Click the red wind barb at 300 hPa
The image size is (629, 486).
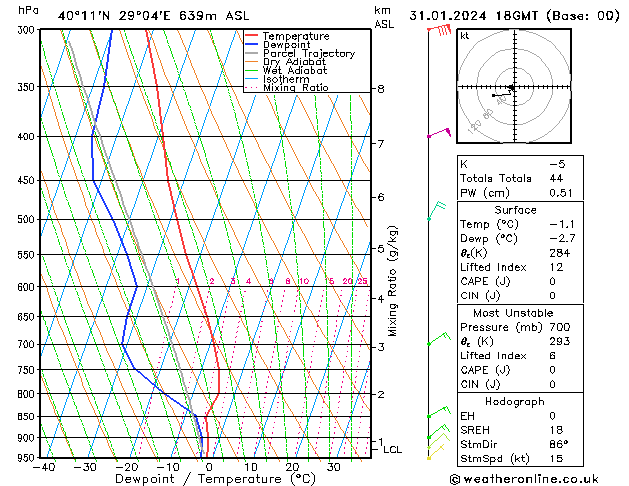click(440, 30)
